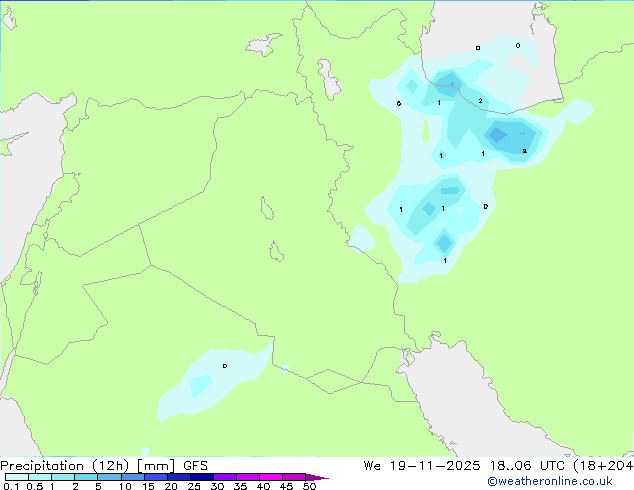Screen dimensions: 634x490
Task: Click the '0.5' legend scale label
Action: 35,486
